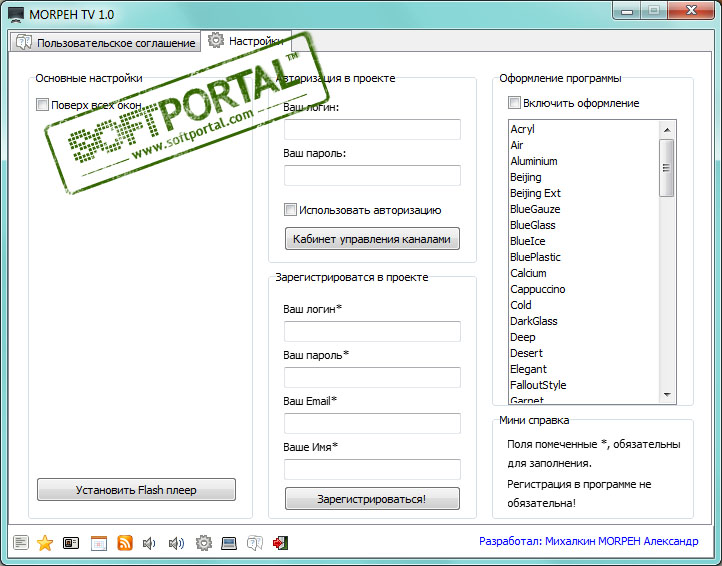
Task: Select 'Aluminium' theme in list
Action: pos(584,161)
